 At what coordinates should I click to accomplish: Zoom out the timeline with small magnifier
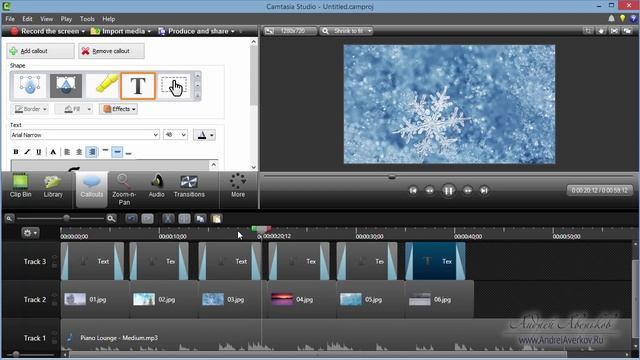(9, 219)
